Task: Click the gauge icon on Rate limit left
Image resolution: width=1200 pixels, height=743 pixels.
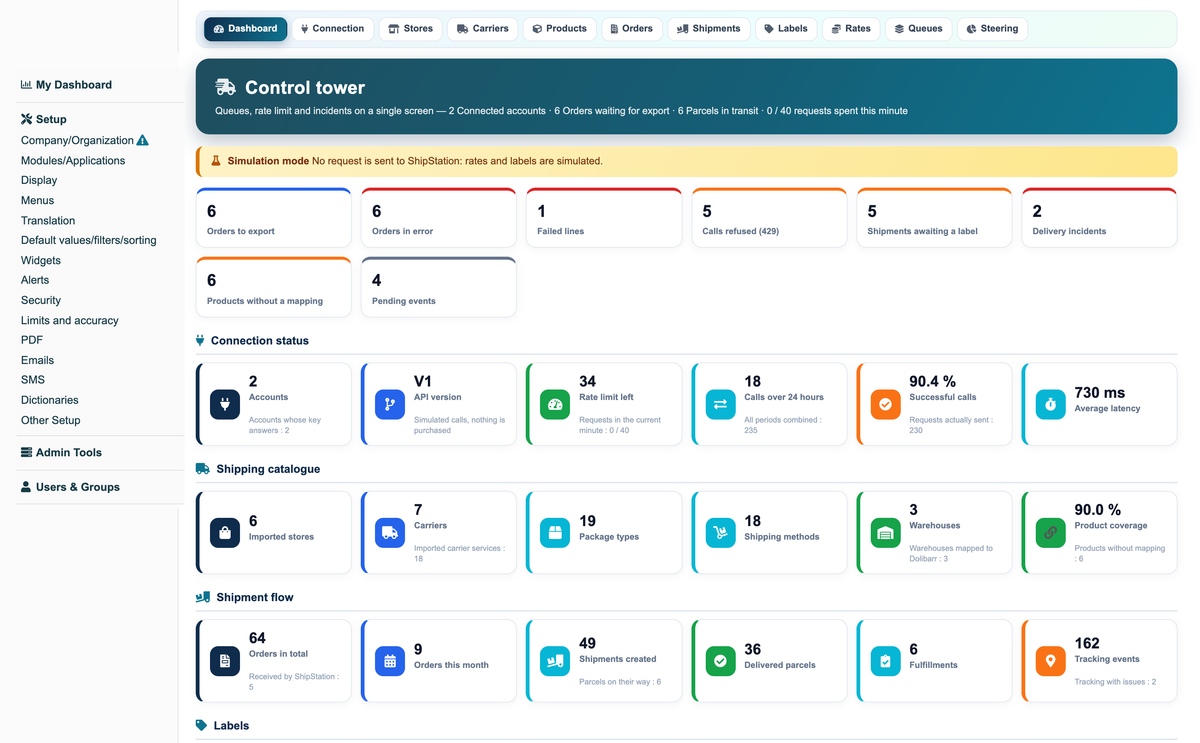Action: pyautogui.click(x=555, y=404)
